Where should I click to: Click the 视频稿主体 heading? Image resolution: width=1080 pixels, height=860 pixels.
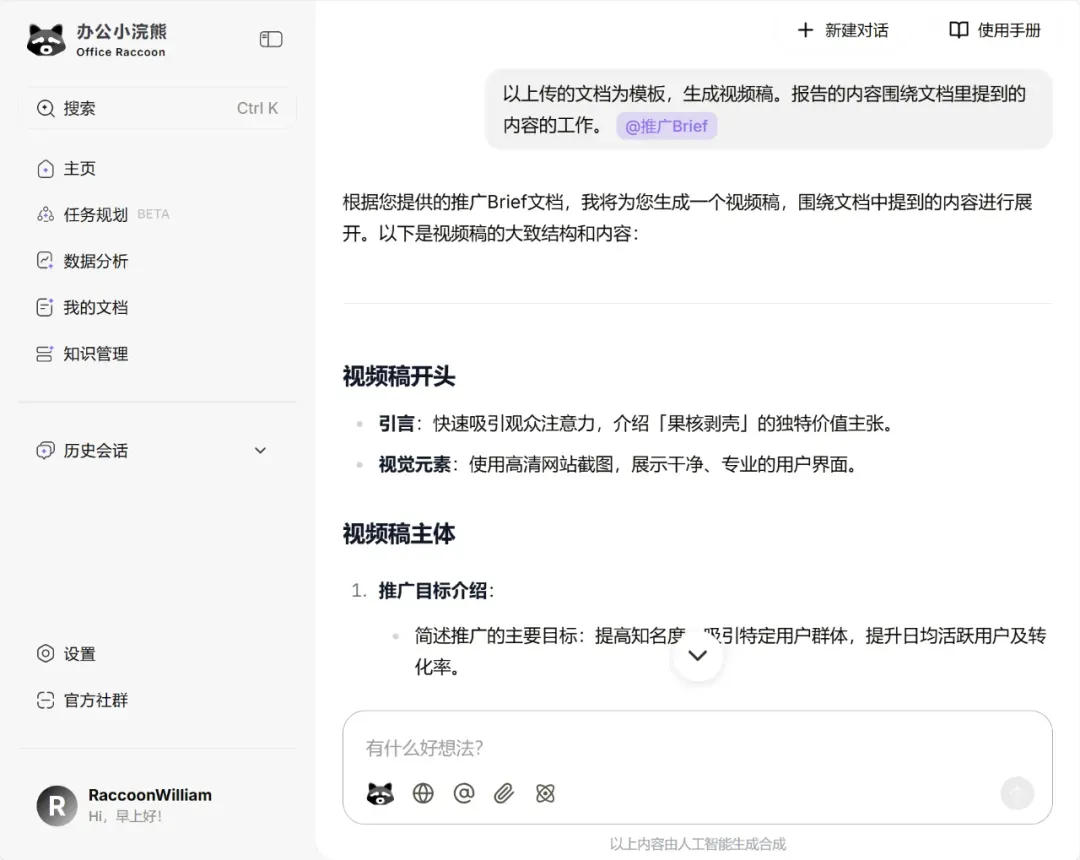click(x=399, y=534)
